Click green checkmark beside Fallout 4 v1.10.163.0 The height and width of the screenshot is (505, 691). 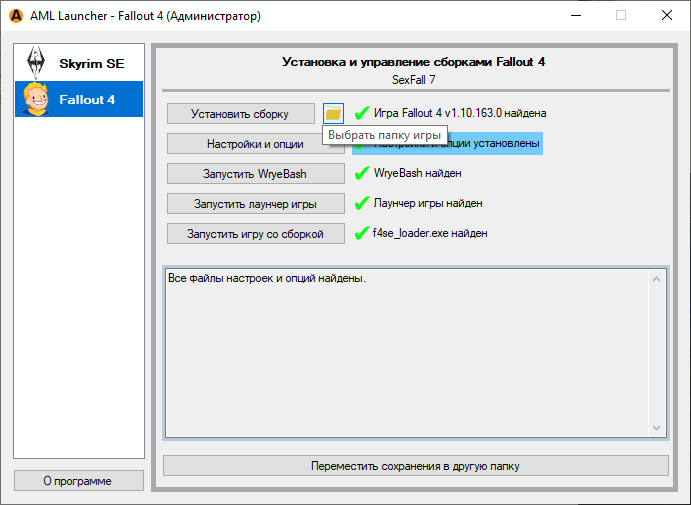point(362,113)
